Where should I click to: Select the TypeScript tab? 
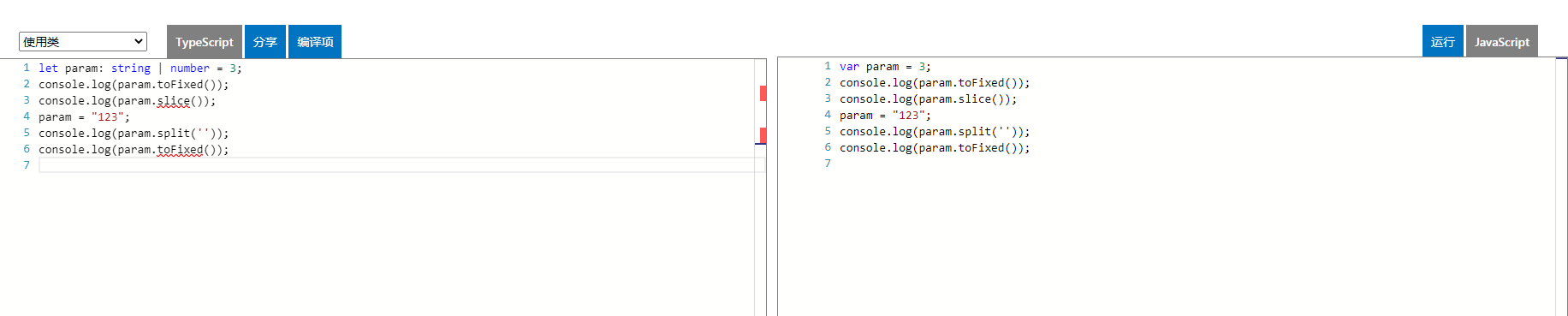(x=205, y=42)
